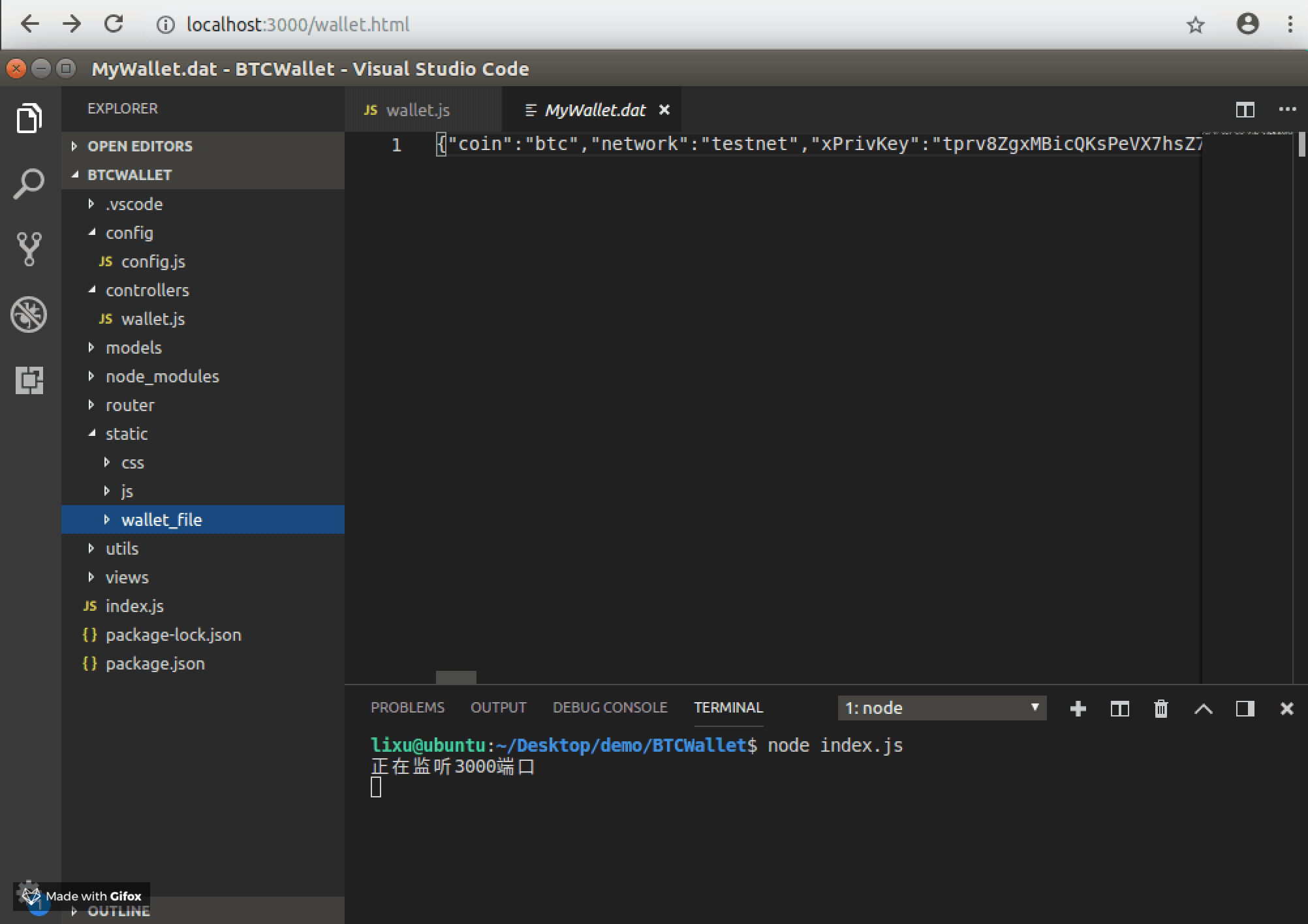The width and height of the screenshot is (1308, 924).
Task: Switch to the wallet.js editor tab
Action: click(x=423, y=110)
